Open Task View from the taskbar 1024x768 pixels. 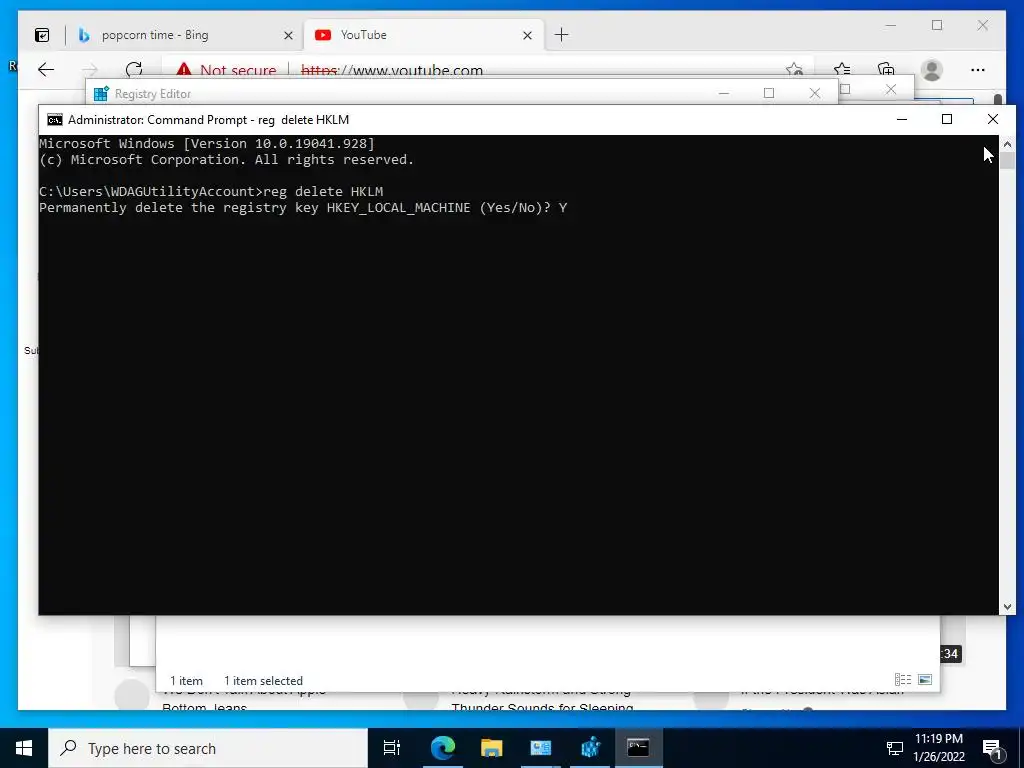point(392,748)
